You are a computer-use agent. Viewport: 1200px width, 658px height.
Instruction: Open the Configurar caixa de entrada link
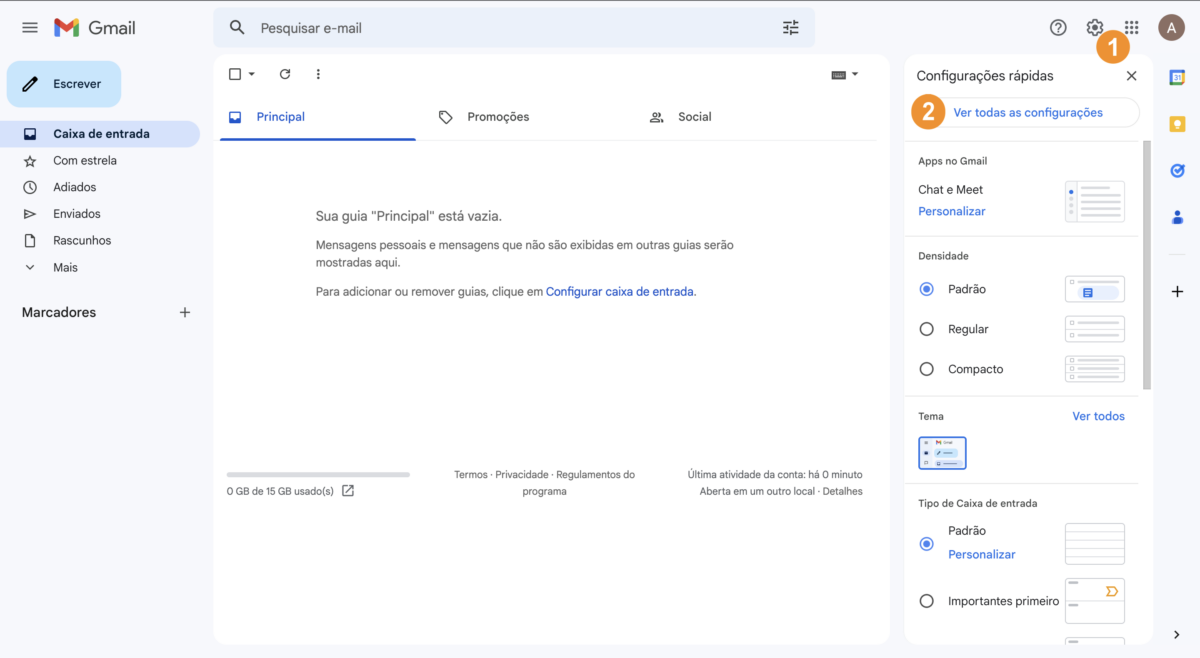[619, 292]
